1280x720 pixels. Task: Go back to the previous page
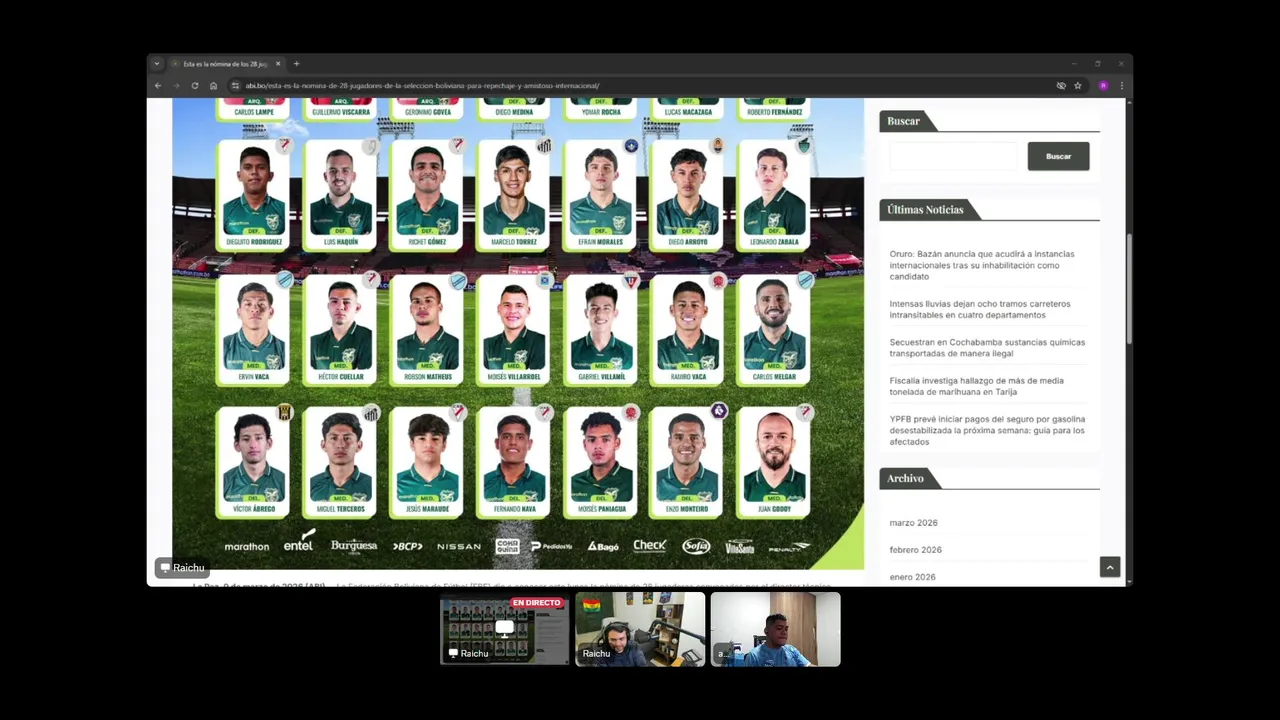click(158, 86)
